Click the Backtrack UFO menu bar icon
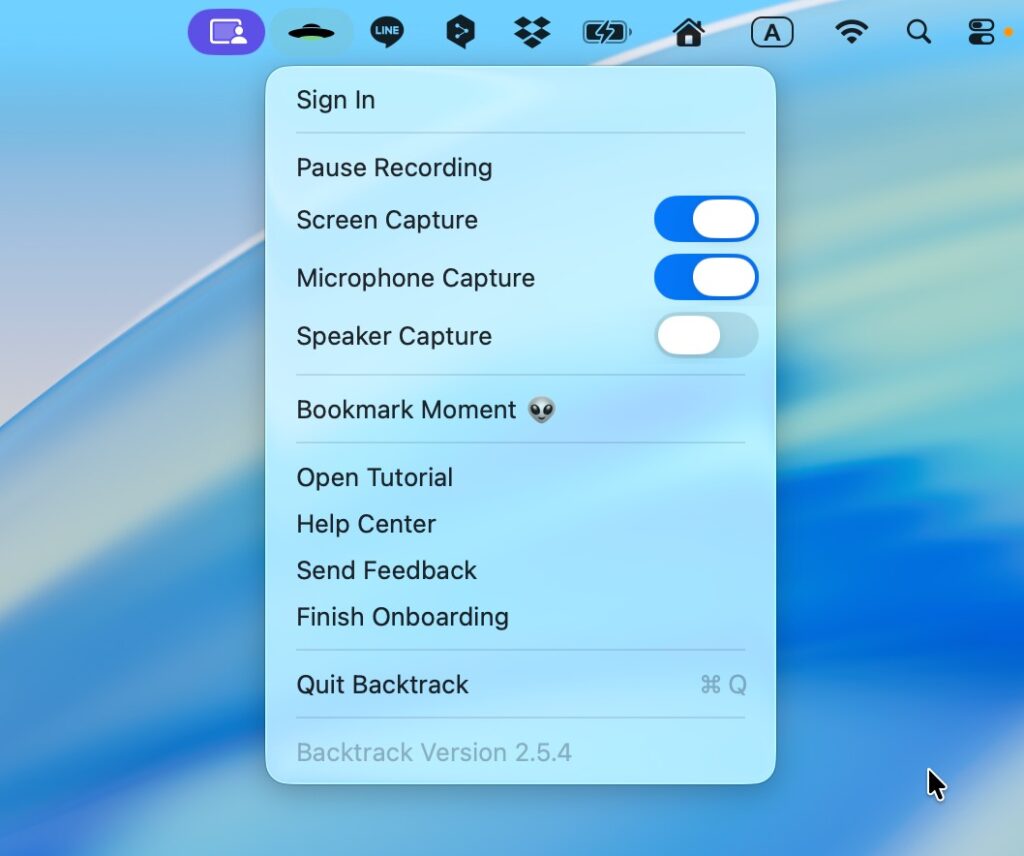This screenshot has width=1024, height=856. [311, 32]
